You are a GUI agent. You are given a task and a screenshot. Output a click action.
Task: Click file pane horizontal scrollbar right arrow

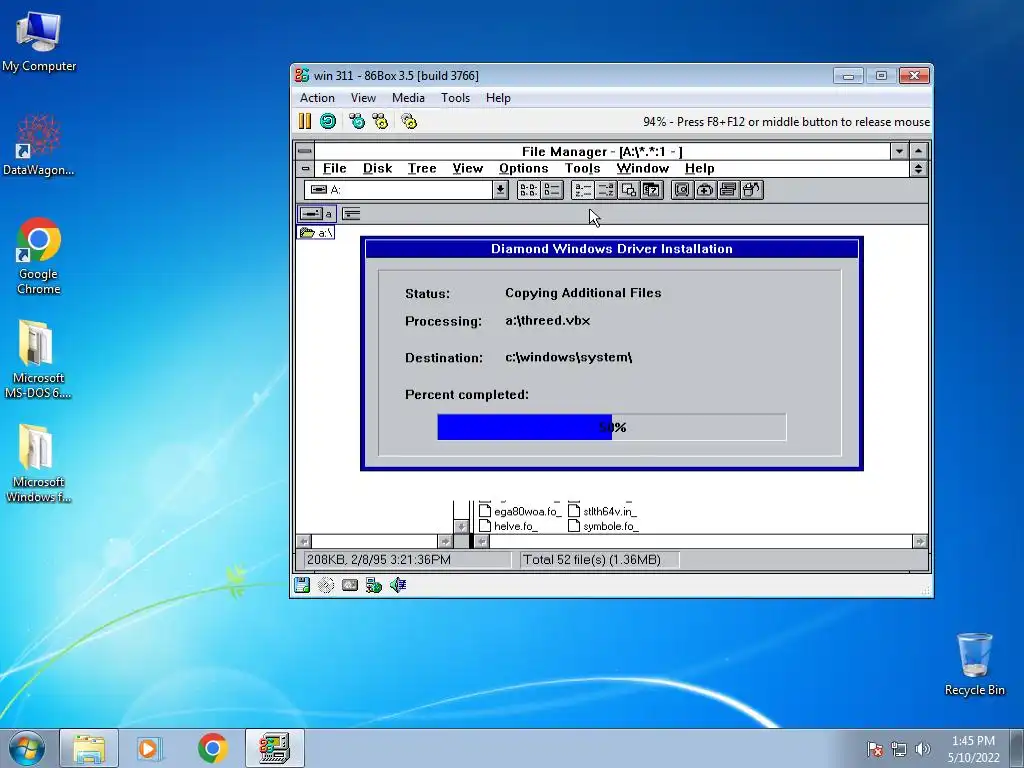[x=920, y=541]
